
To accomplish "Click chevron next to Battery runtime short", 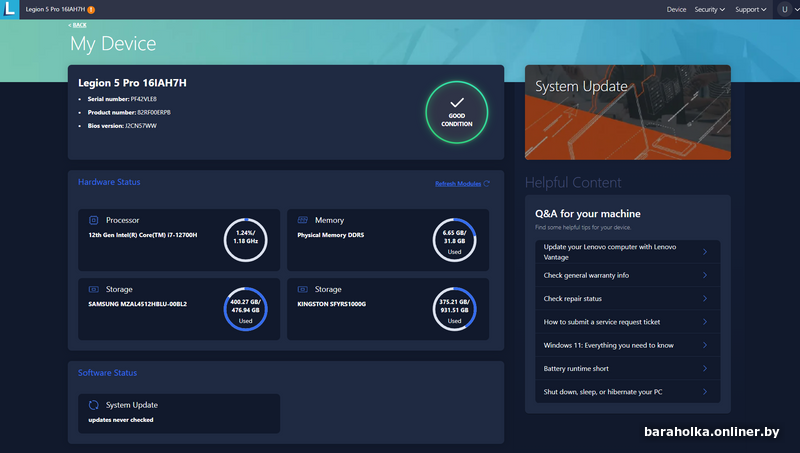I will click(x=705, y=368).
